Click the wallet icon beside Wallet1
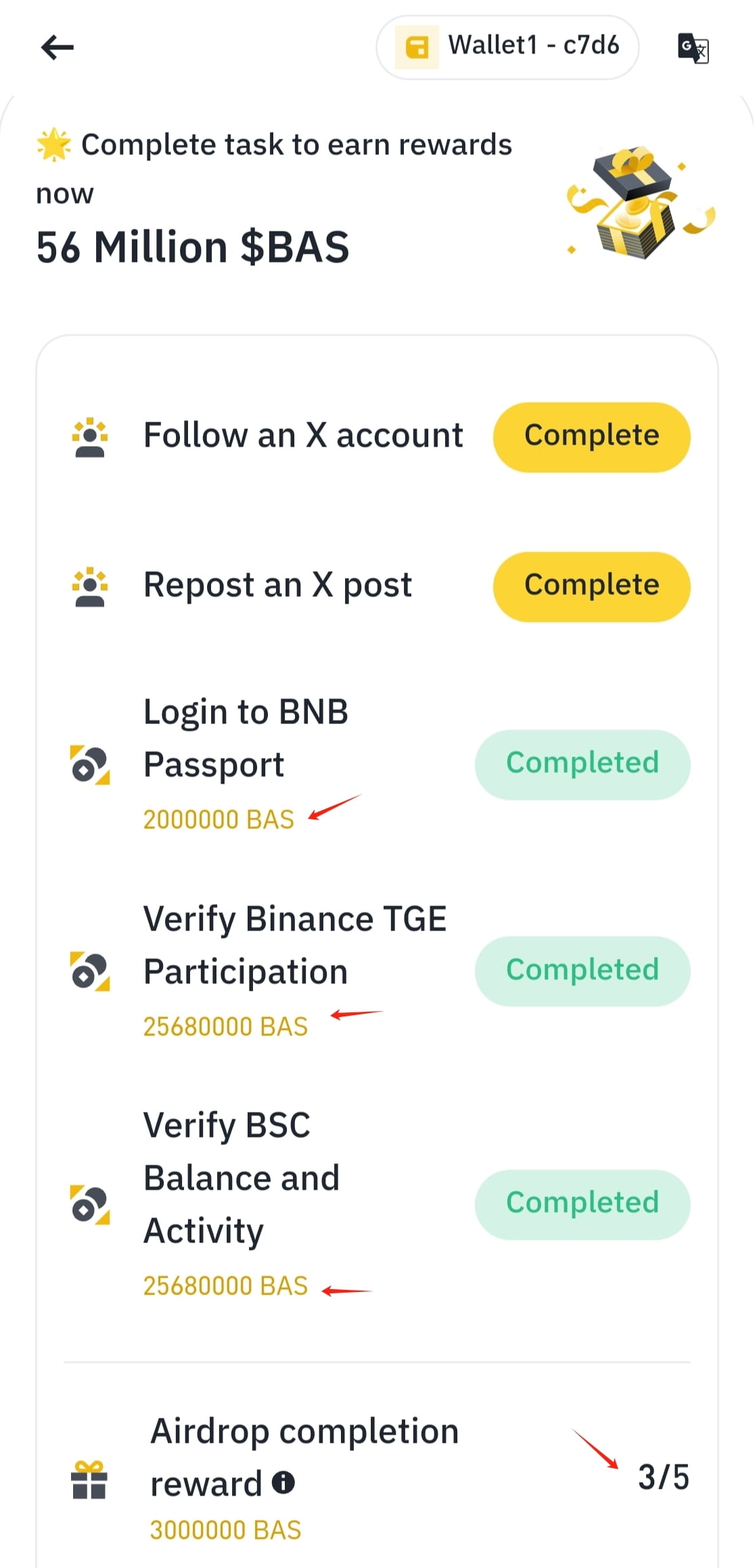 [417, 47]
